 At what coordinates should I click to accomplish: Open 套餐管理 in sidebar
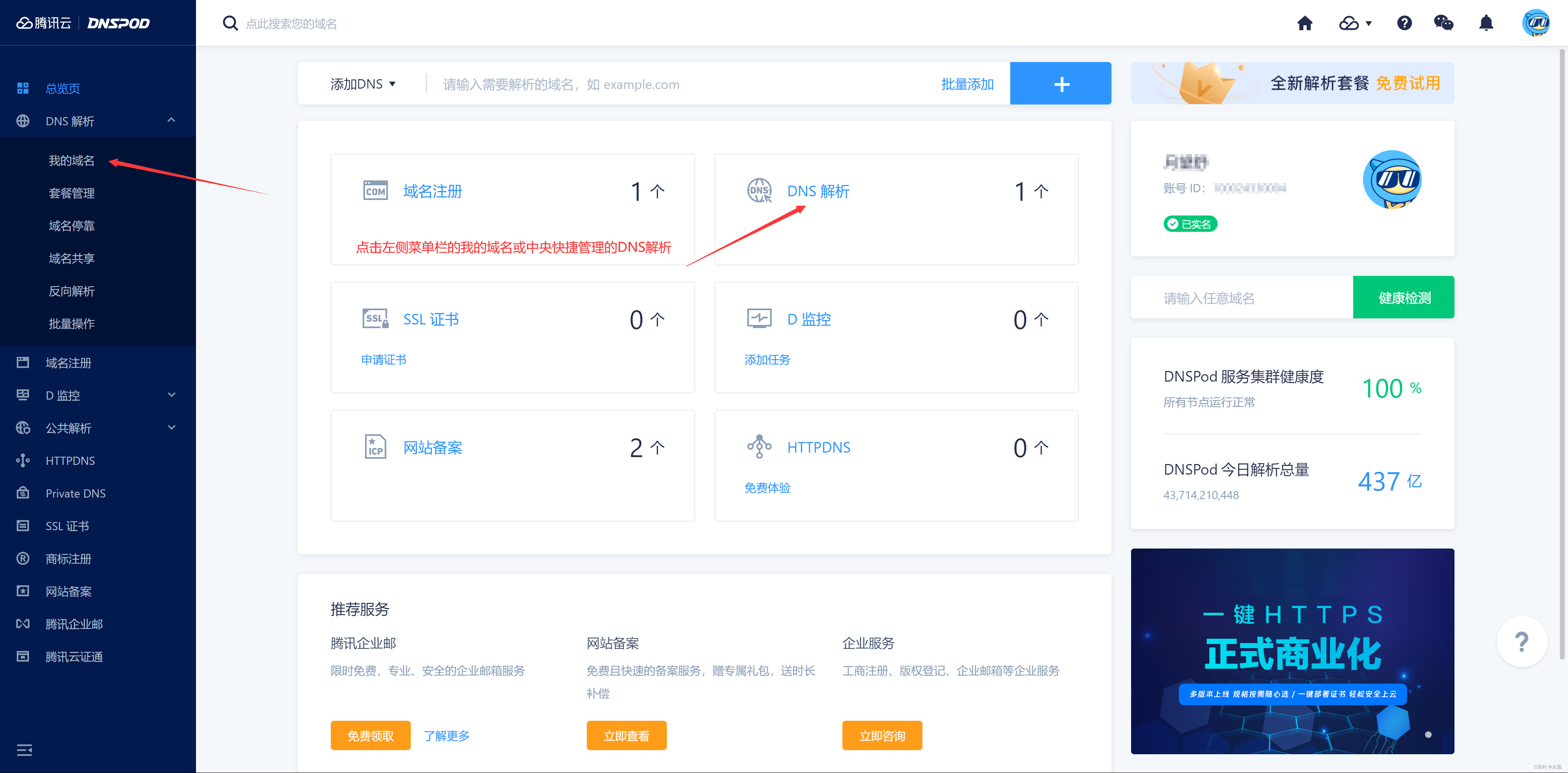coord(71,193)
